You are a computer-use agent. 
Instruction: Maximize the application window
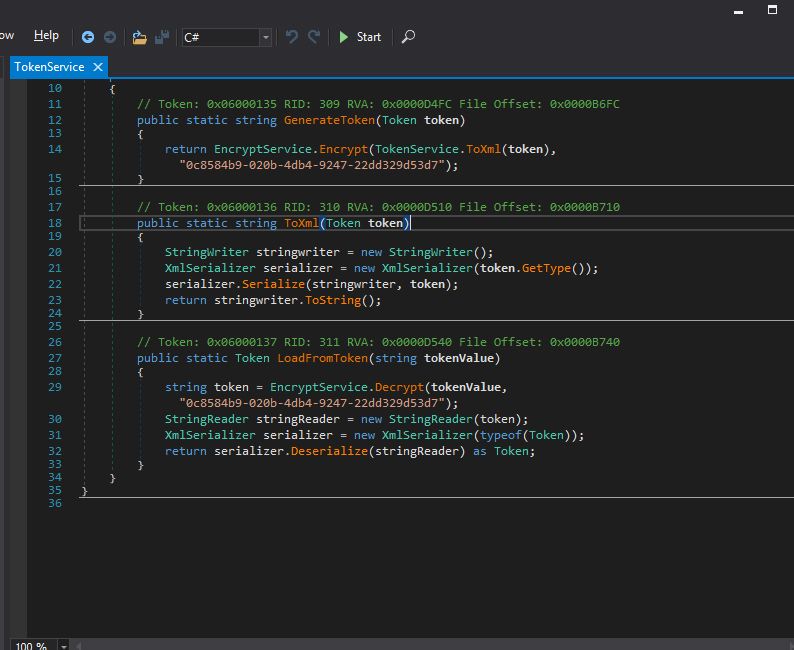click(773, 9)
